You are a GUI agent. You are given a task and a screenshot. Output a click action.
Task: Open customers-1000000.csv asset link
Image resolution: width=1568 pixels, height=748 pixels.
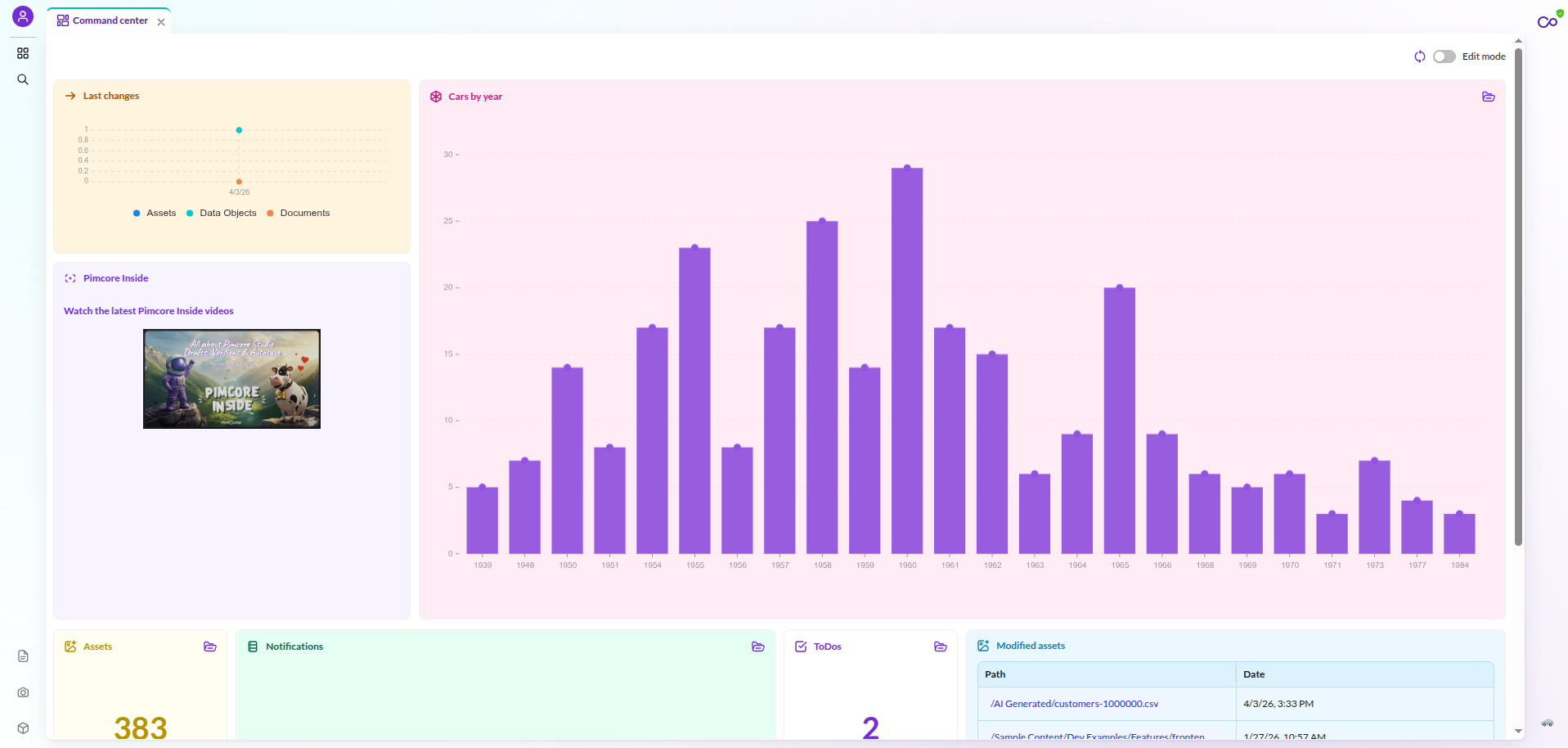pos(1074,704)
